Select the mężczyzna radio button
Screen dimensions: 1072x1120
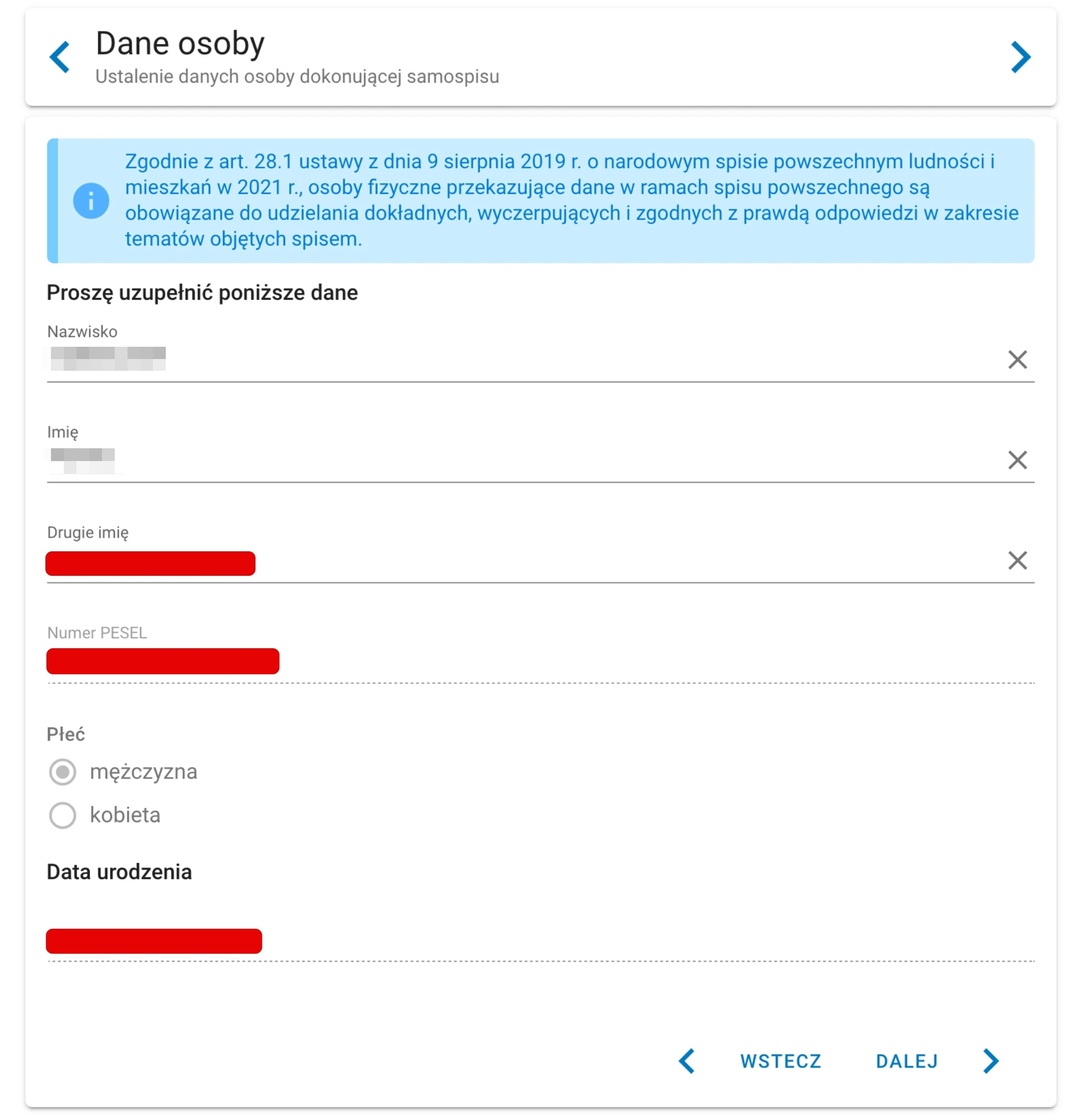coord(62,772)
